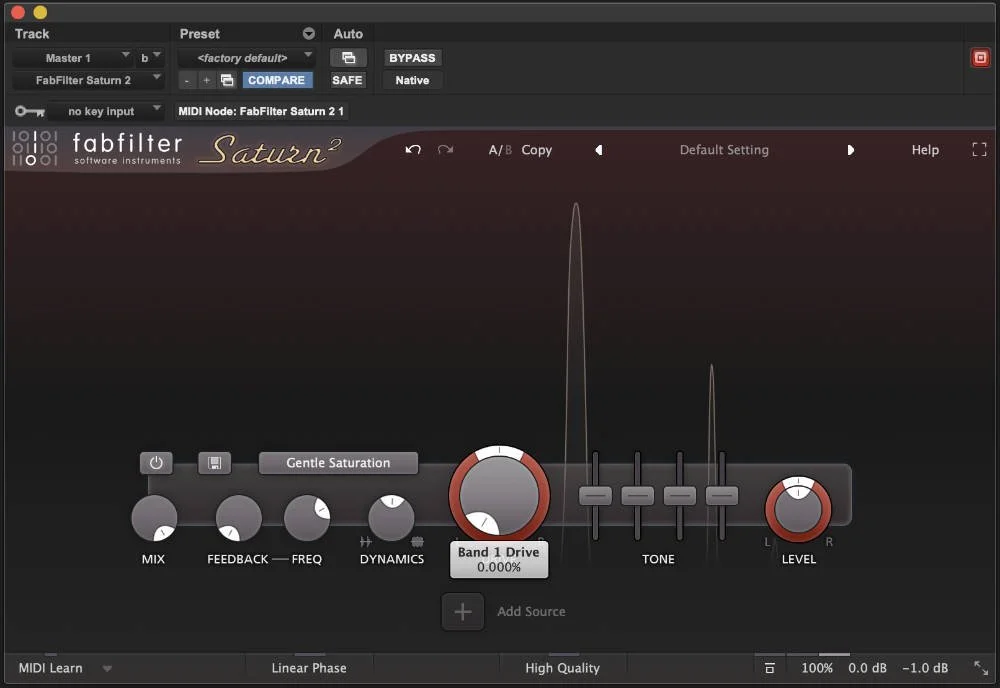Click the second TONE slider handle
Image resolution: width=1000 pixels, height=688 pixels.
pyautogui.click(x=637, y=495)
